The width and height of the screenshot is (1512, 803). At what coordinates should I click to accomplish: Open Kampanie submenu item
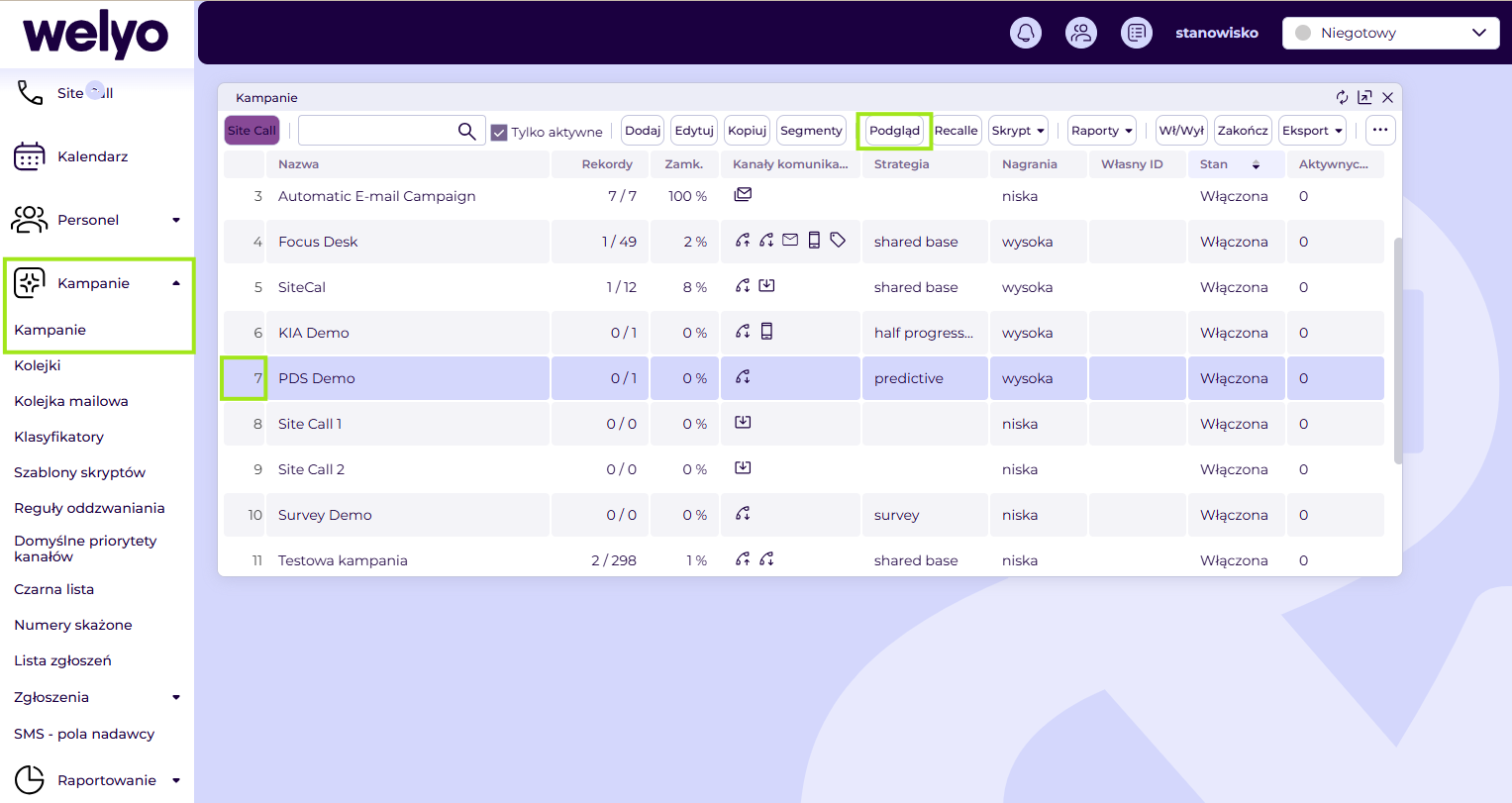[x=50, y=330]
